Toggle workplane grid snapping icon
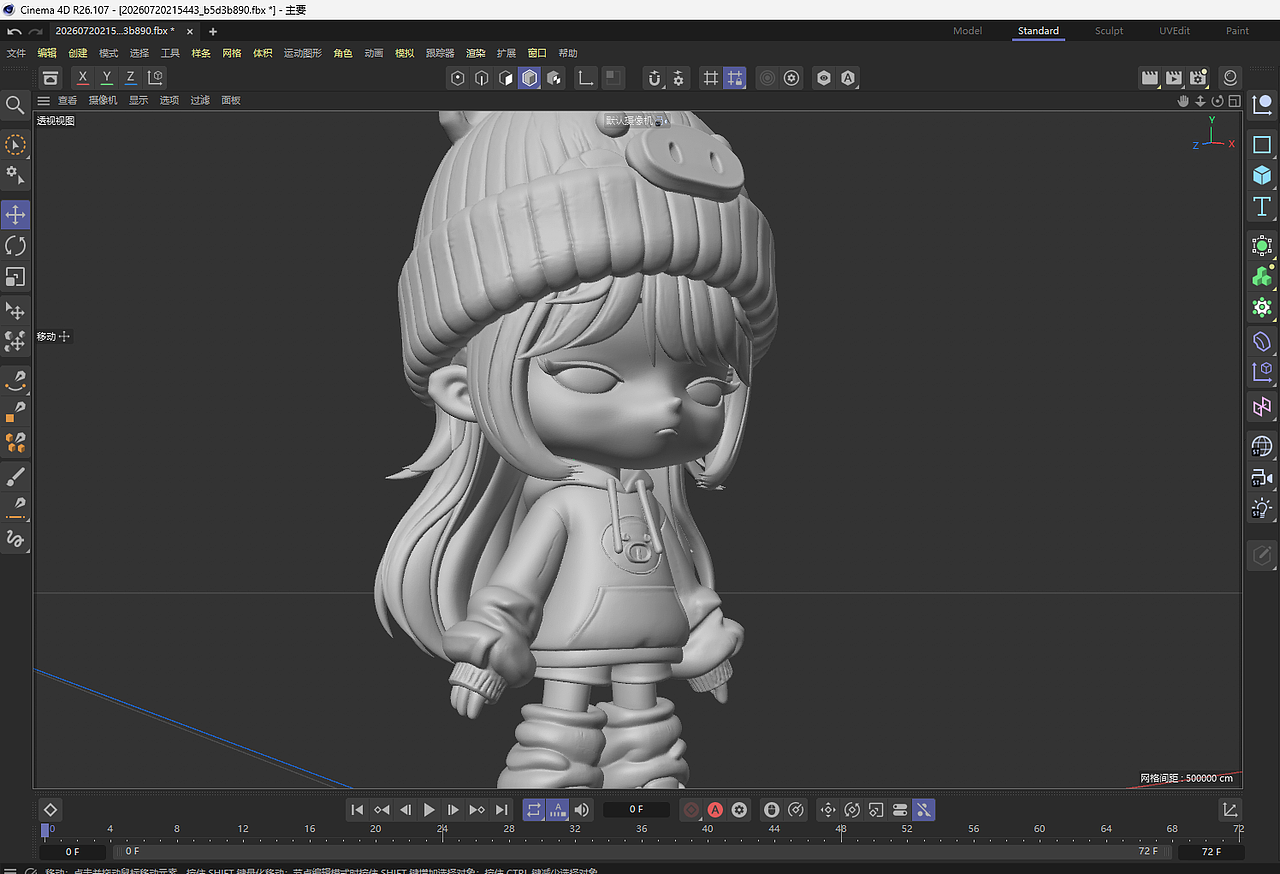1280x874 pixels. pyautogui.click(x=710, y=78)
